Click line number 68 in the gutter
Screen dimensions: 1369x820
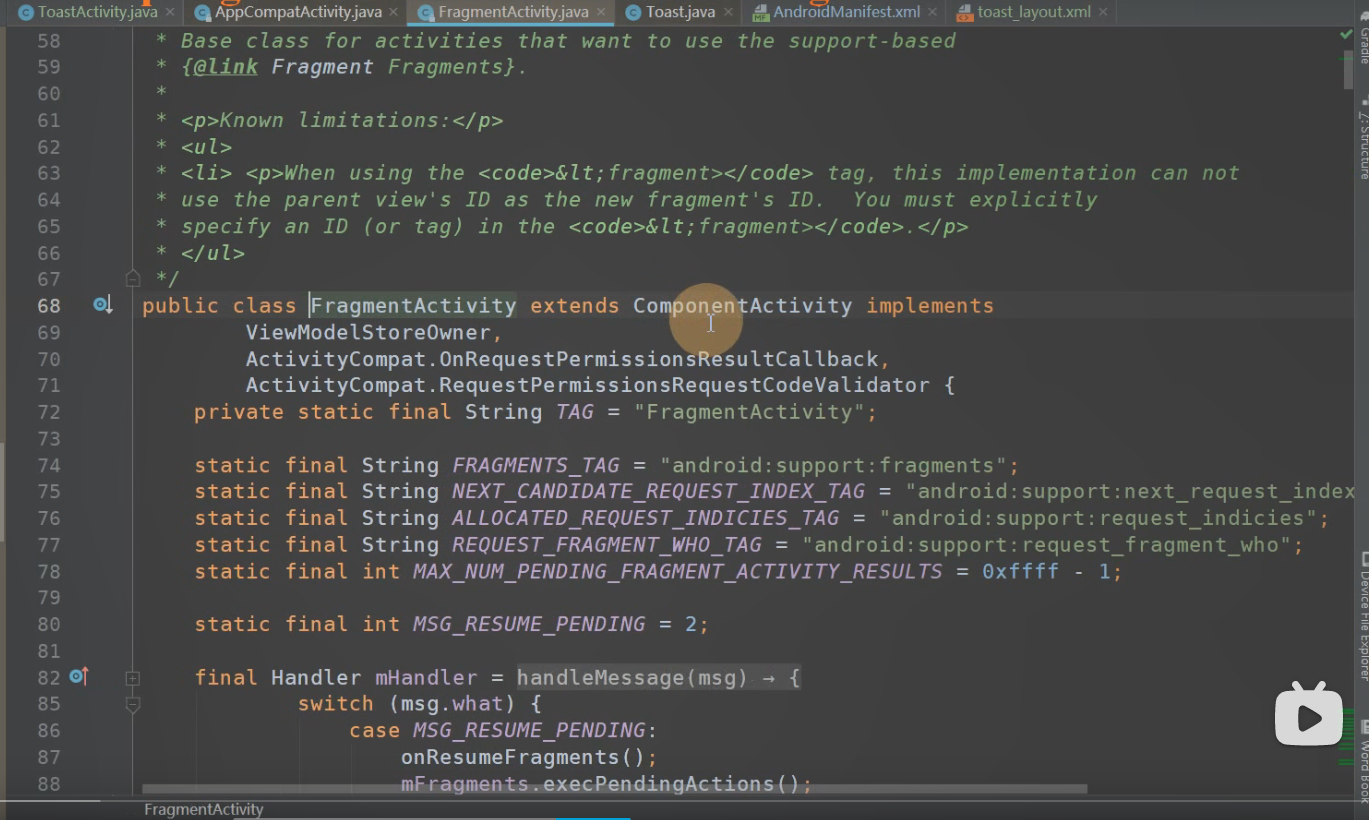click(x=49, y=306)
